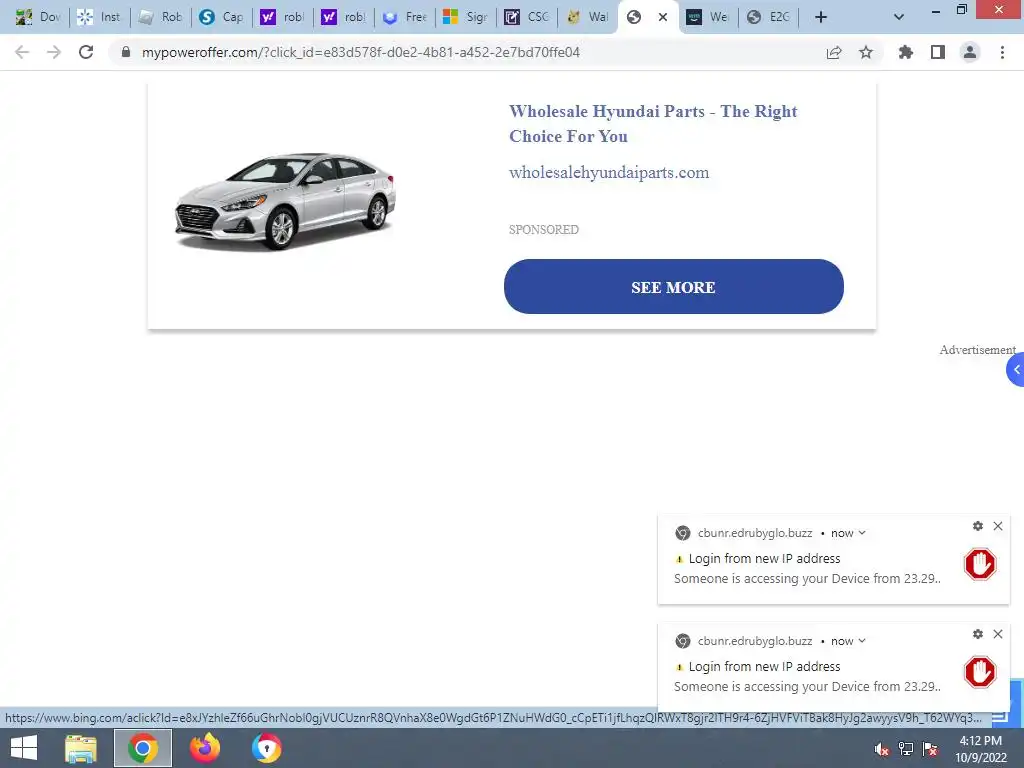Click the taskbar clock showing 4:12 PM

click(x=980, y=749)
